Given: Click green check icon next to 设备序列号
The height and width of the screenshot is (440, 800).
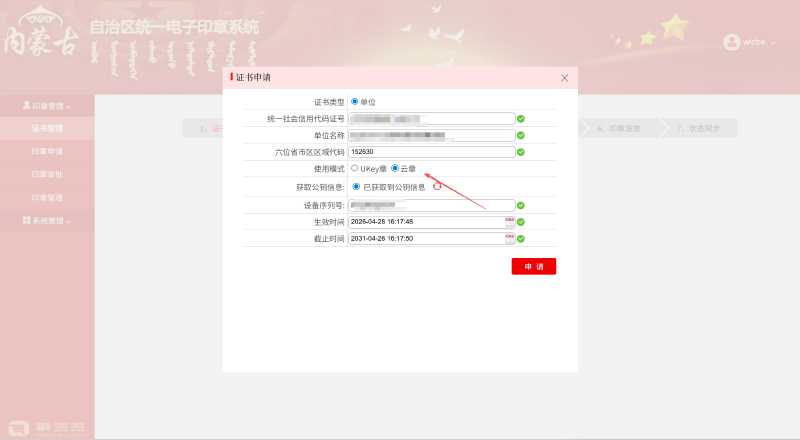Looking at the screenshot, I should click(521, 204).
